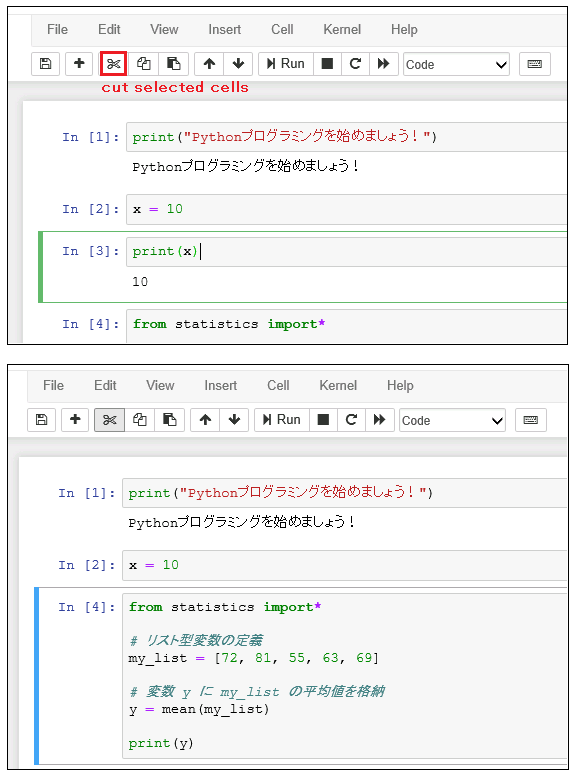574x778 pixels.
Task: Open Insert menu in the top notebook
Action: pyautogui.click(x=225, y=30)
